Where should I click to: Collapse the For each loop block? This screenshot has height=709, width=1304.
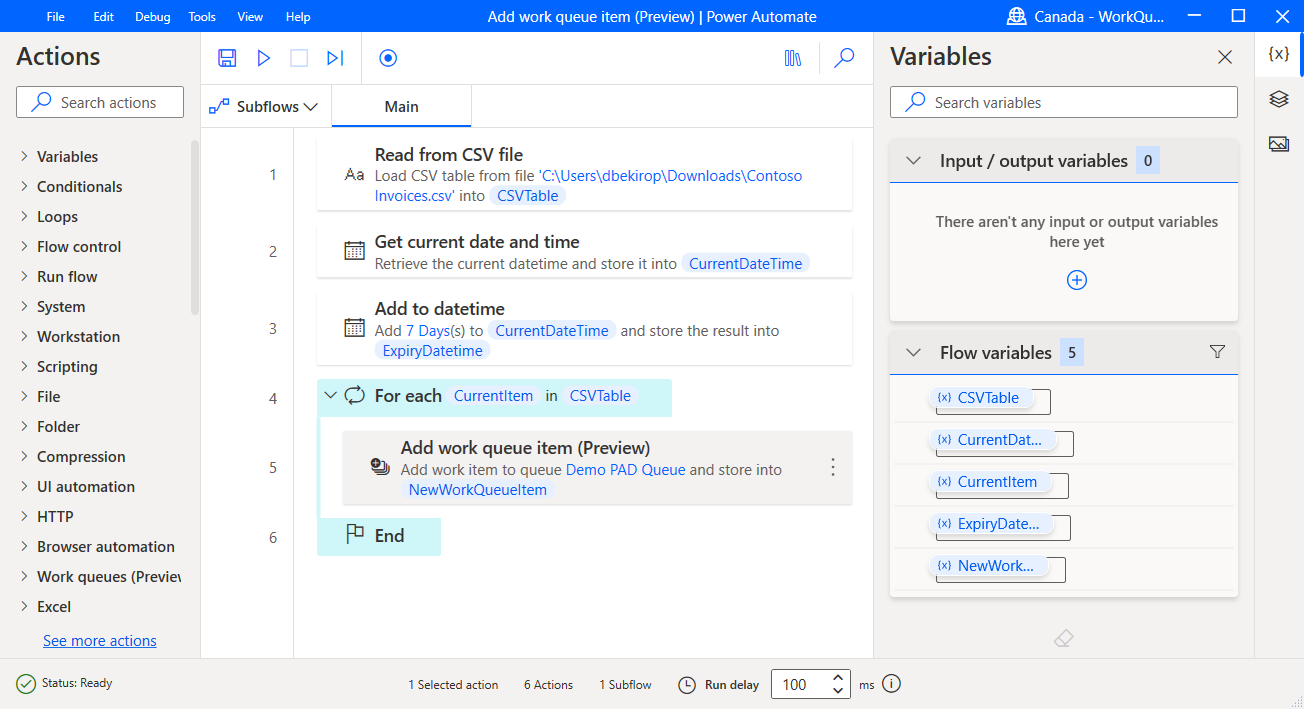[x=330, y=396]
